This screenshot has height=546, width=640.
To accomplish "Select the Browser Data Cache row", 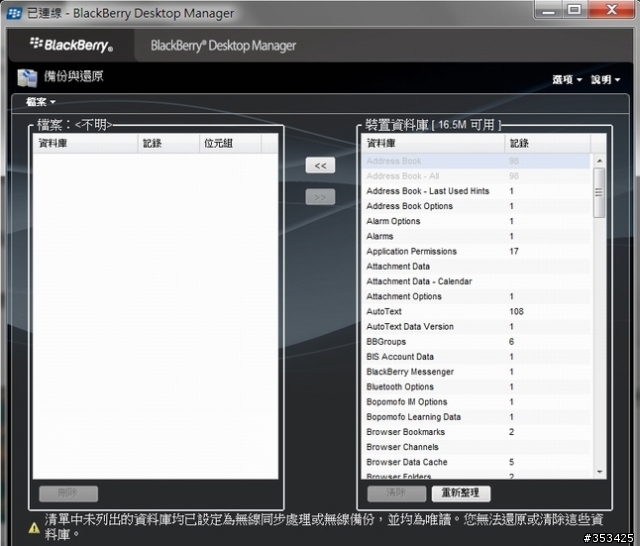I will point(476,463).
